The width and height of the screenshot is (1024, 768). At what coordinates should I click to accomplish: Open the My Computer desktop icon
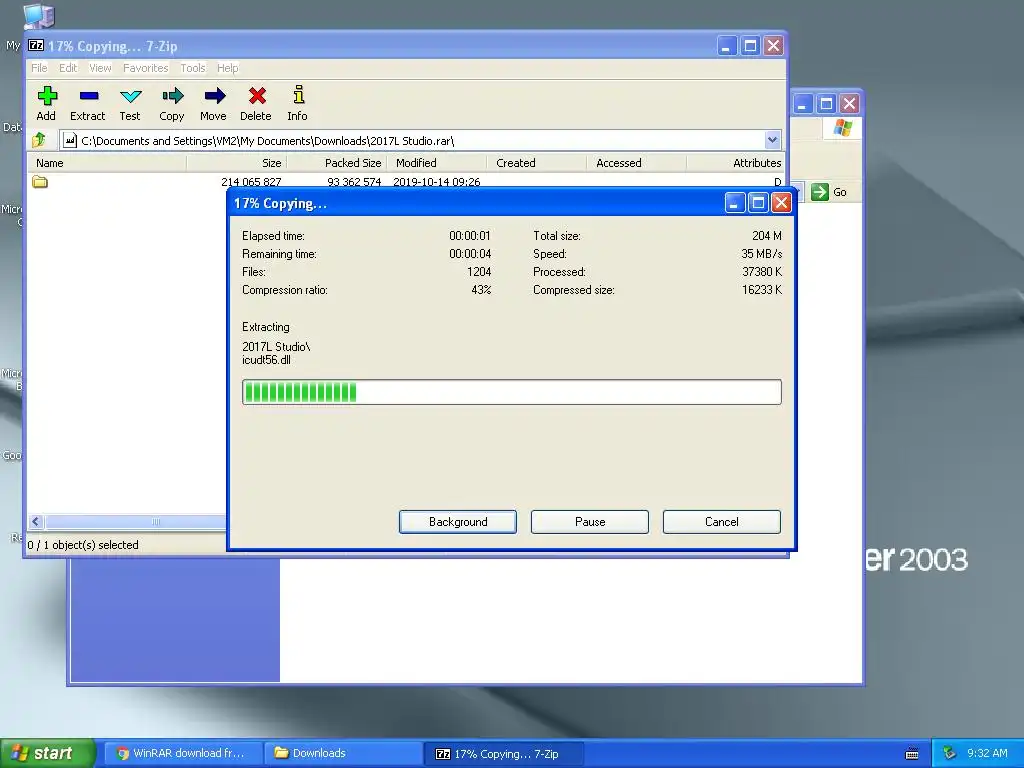click(38, 16)
